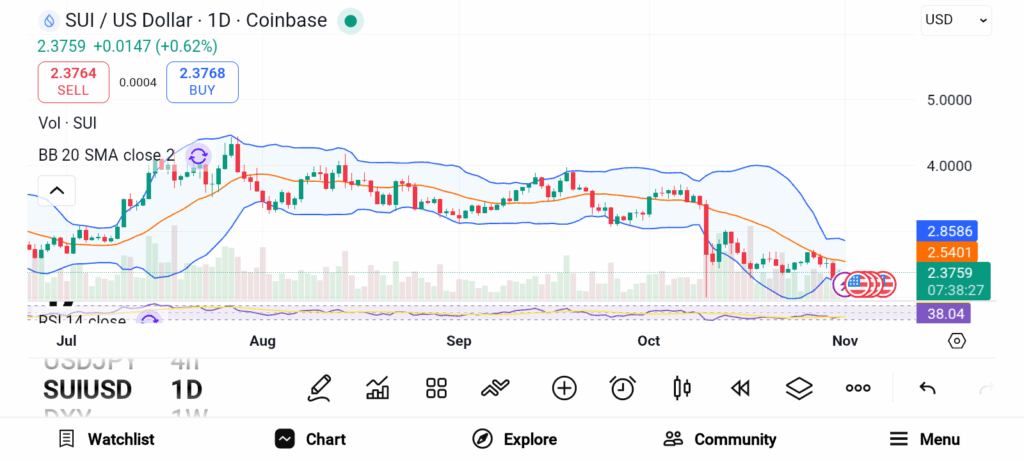Image resolution: width=1024 pixels, height=461 pixels.
Task: Click the compare symbols wavy-lines icon
Action: pos(496,388)
